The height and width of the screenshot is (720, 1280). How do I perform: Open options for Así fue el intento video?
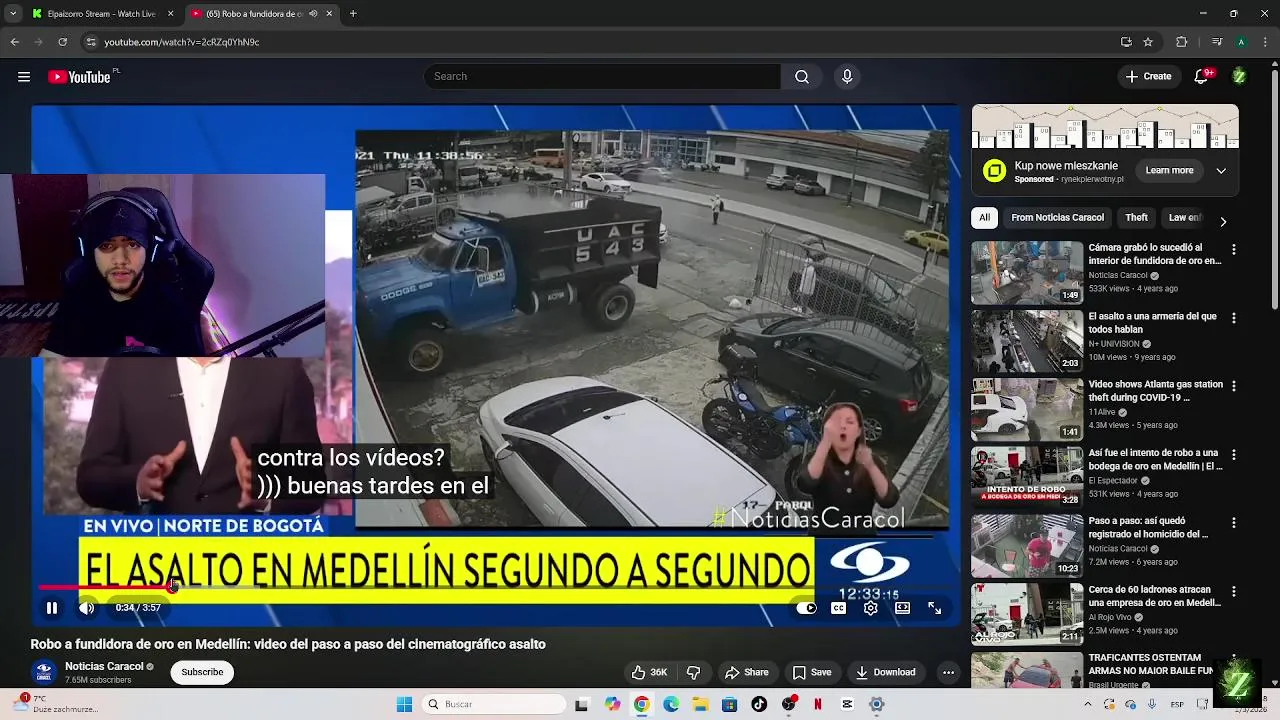pos(1234,455)
